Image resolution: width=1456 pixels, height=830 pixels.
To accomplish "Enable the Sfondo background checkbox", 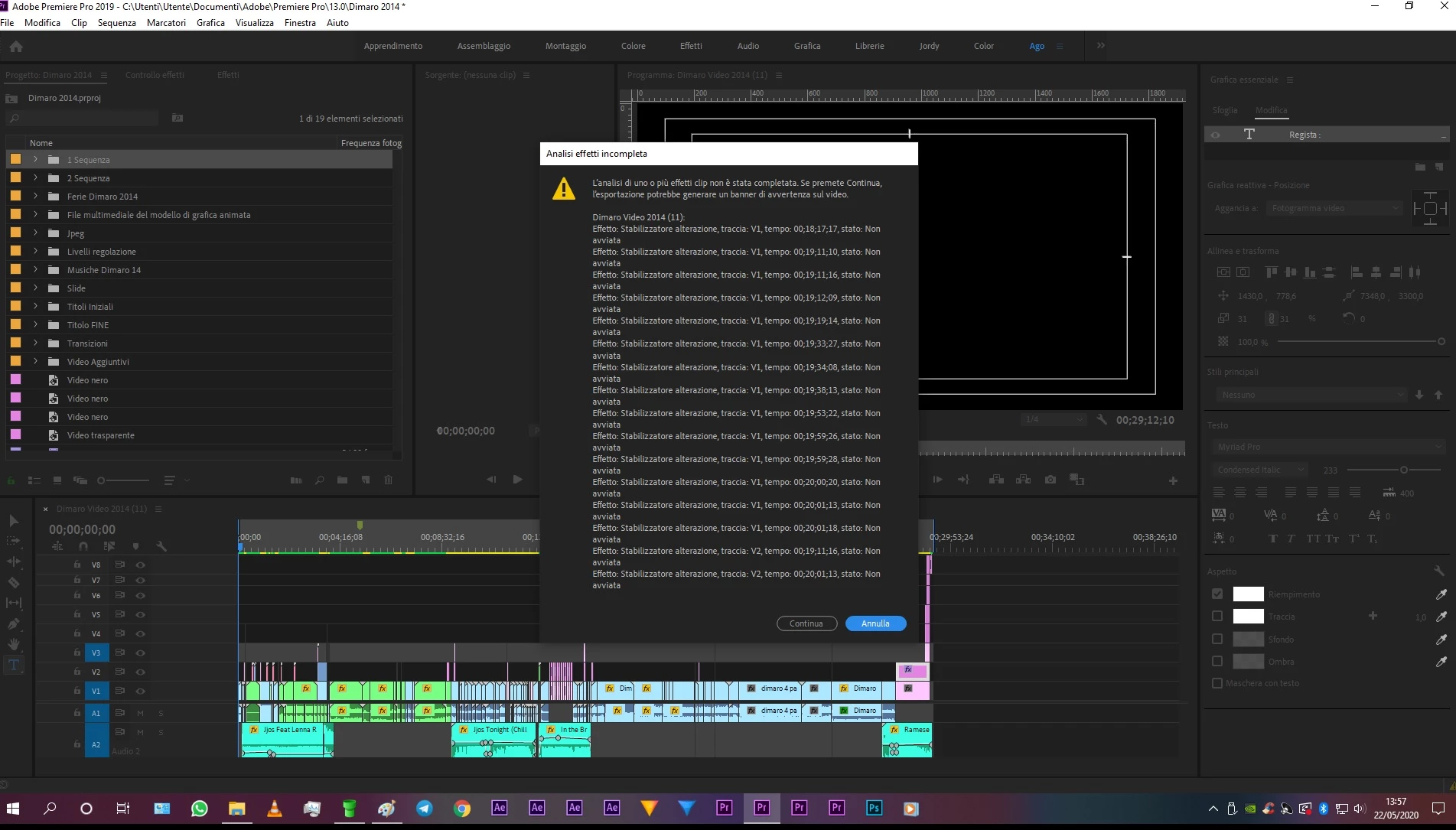I will pos(1217,639).
